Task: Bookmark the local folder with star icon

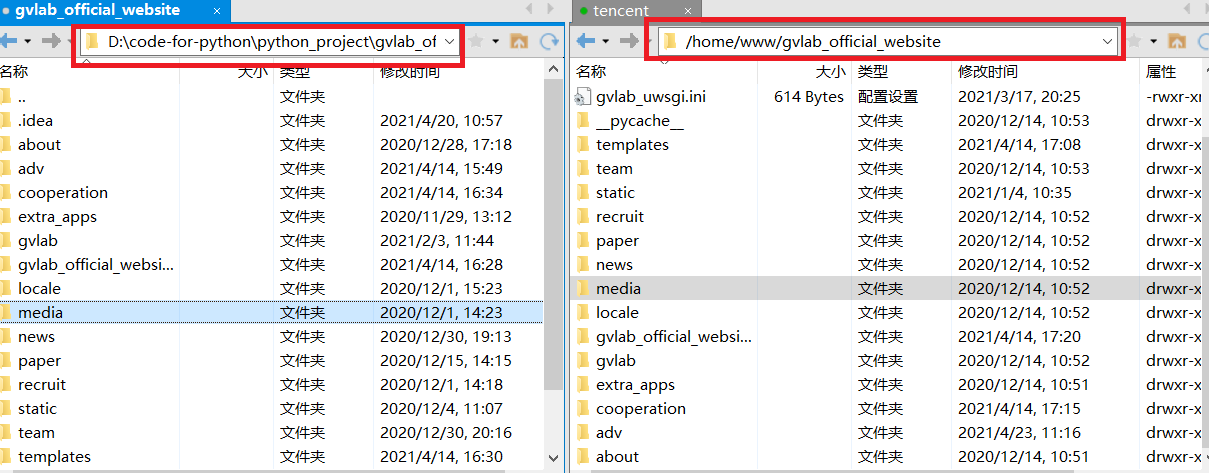Action: (x=477, y=41)
